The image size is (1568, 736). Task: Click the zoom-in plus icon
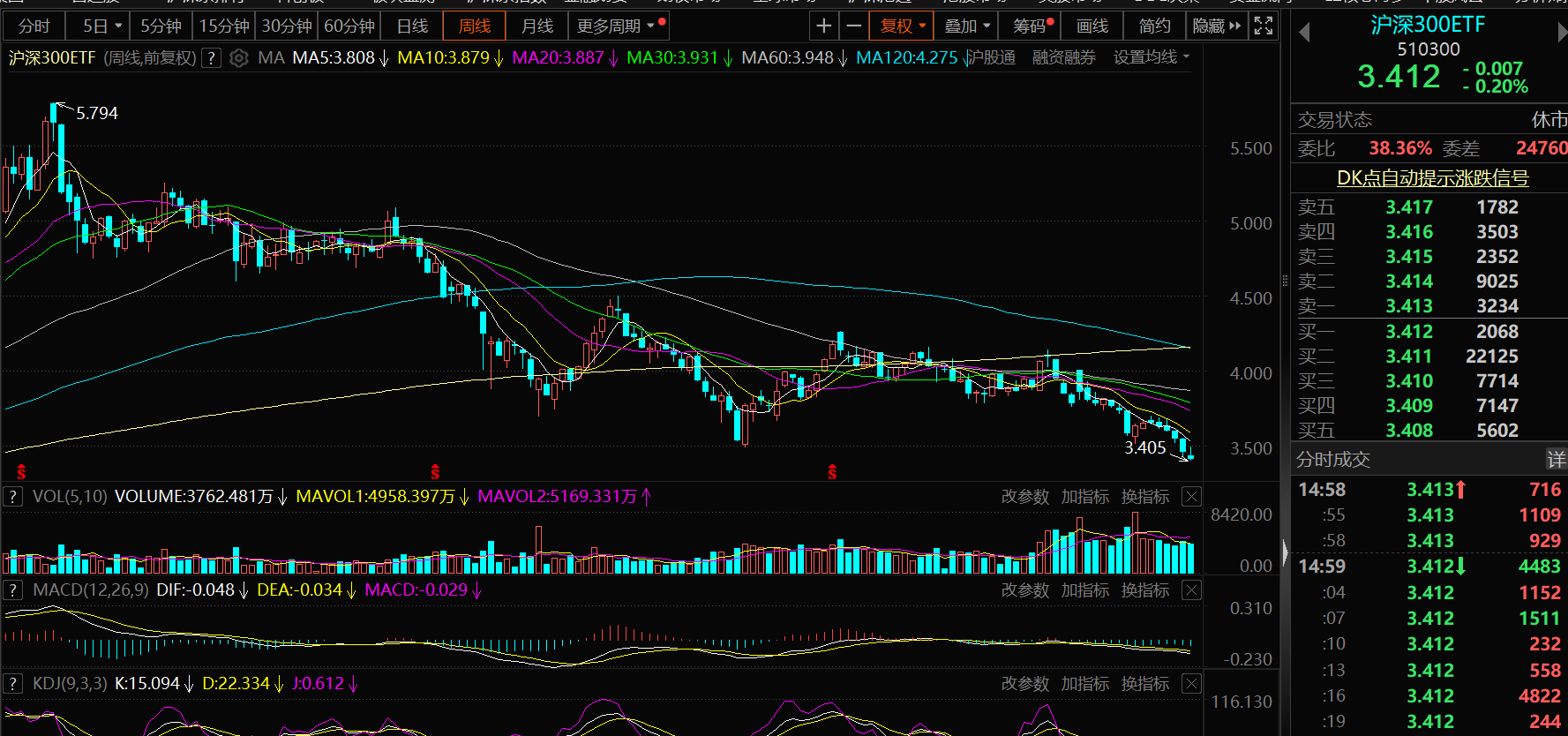click(823, 26)
